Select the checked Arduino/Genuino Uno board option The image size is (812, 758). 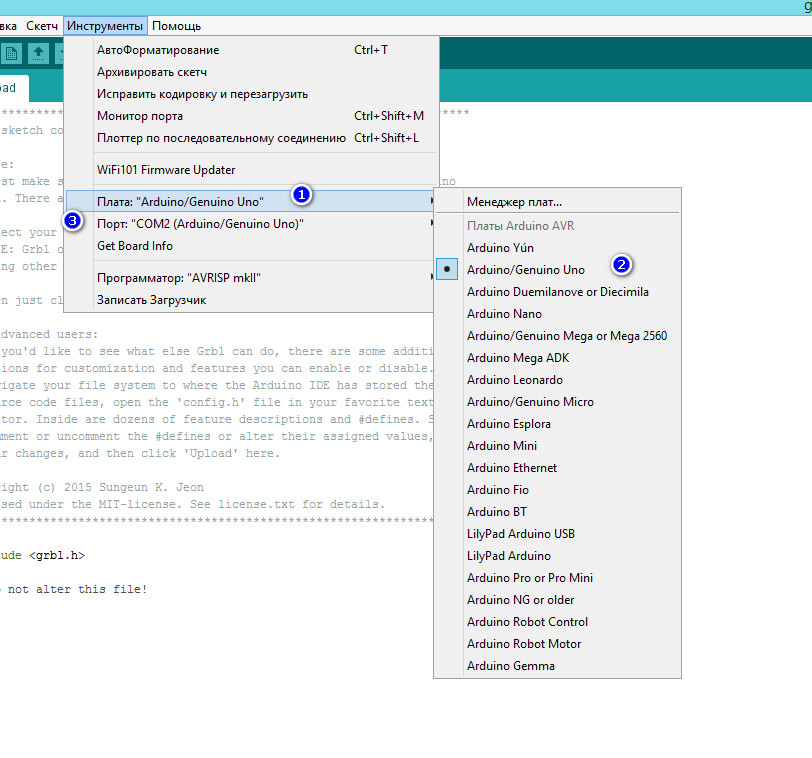point(557,270)
